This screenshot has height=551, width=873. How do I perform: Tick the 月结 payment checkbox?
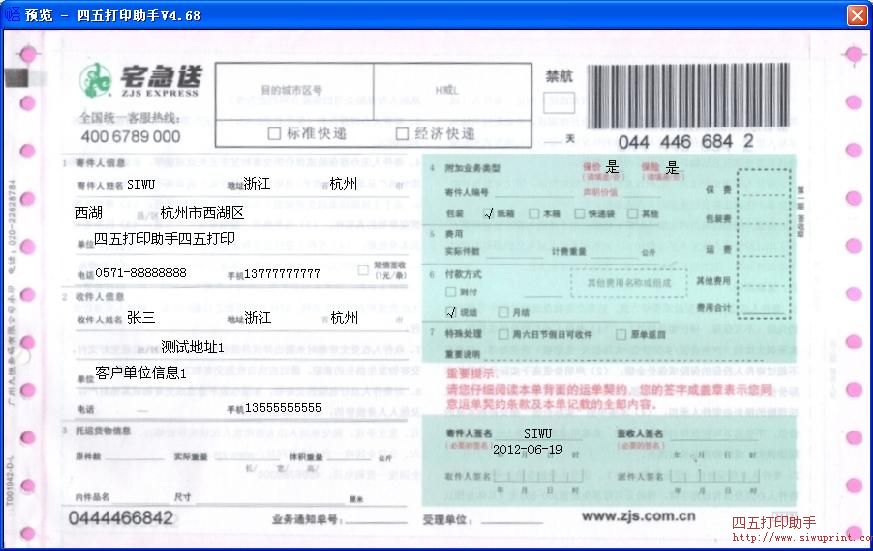coord(503,312)
